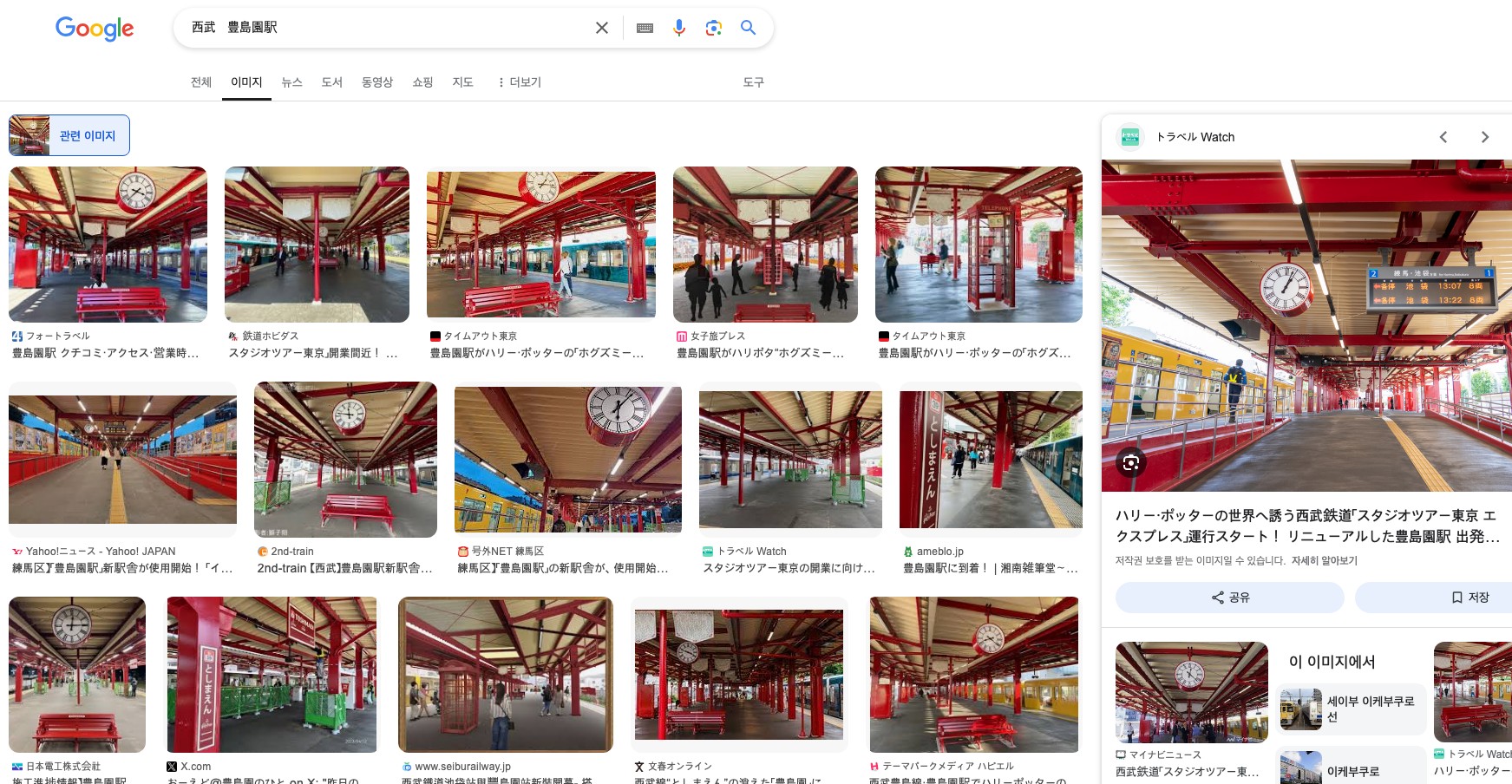Switch to 전체 tab
1512x784 pixels.
point(201,82)
